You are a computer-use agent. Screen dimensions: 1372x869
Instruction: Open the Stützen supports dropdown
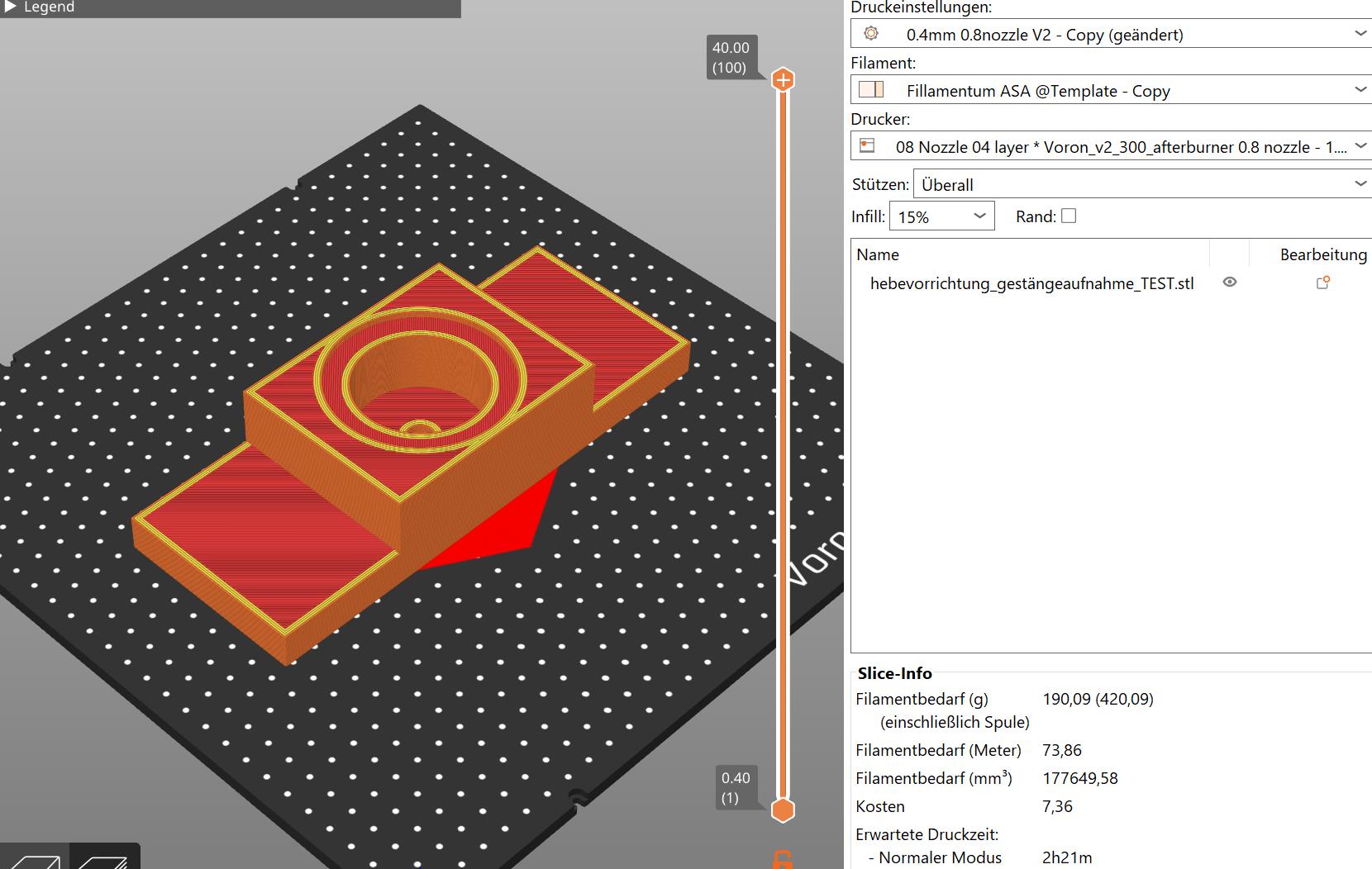tap(1360, 184)
